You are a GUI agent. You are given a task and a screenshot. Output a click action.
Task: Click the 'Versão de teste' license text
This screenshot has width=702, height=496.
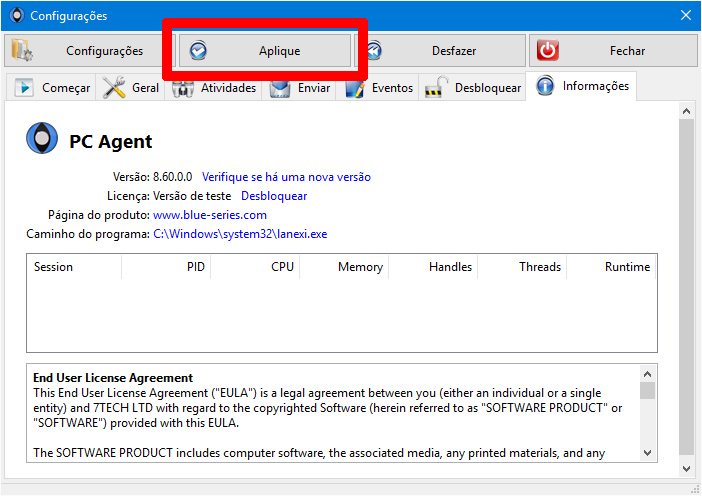(192, 196)
